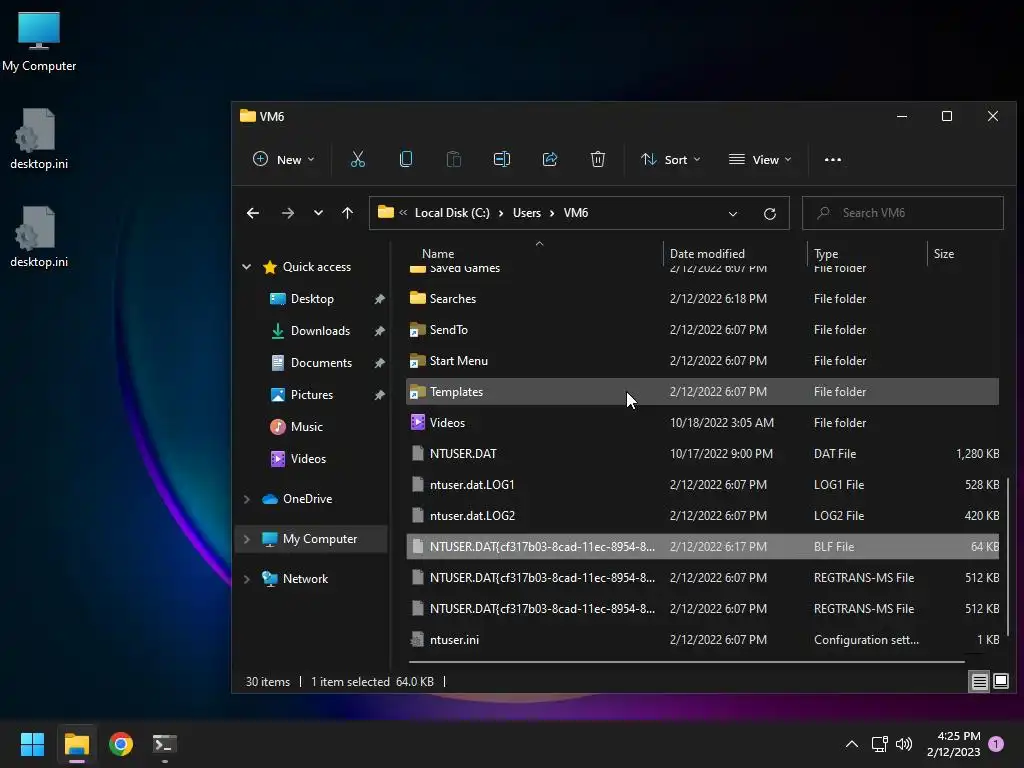The image size is (1024, 768).
Task: Open recent locations dropdown arrow
Action: point(318,213)
